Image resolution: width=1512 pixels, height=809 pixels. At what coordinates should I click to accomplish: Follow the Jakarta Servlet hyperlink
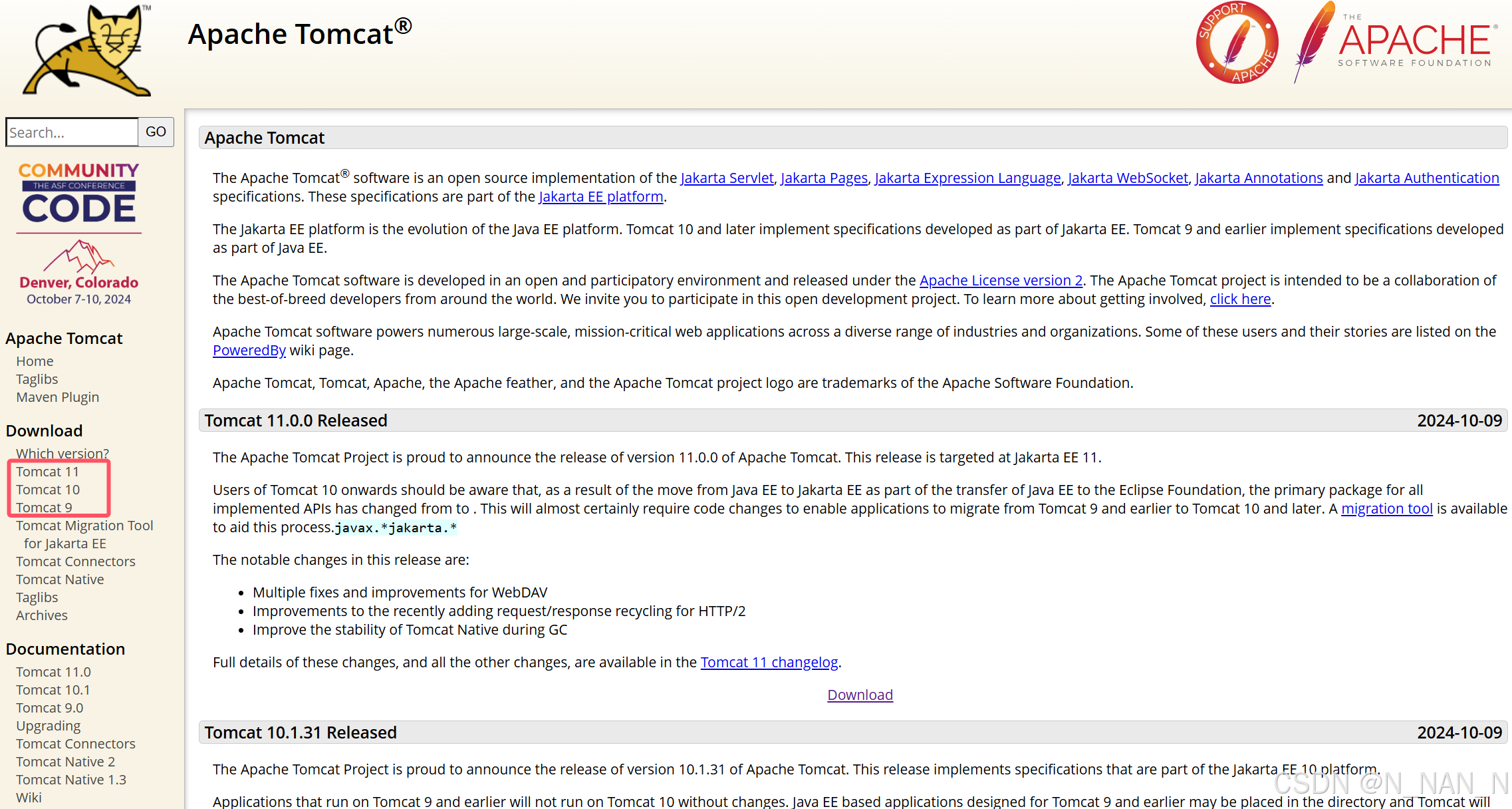[727, 178]
